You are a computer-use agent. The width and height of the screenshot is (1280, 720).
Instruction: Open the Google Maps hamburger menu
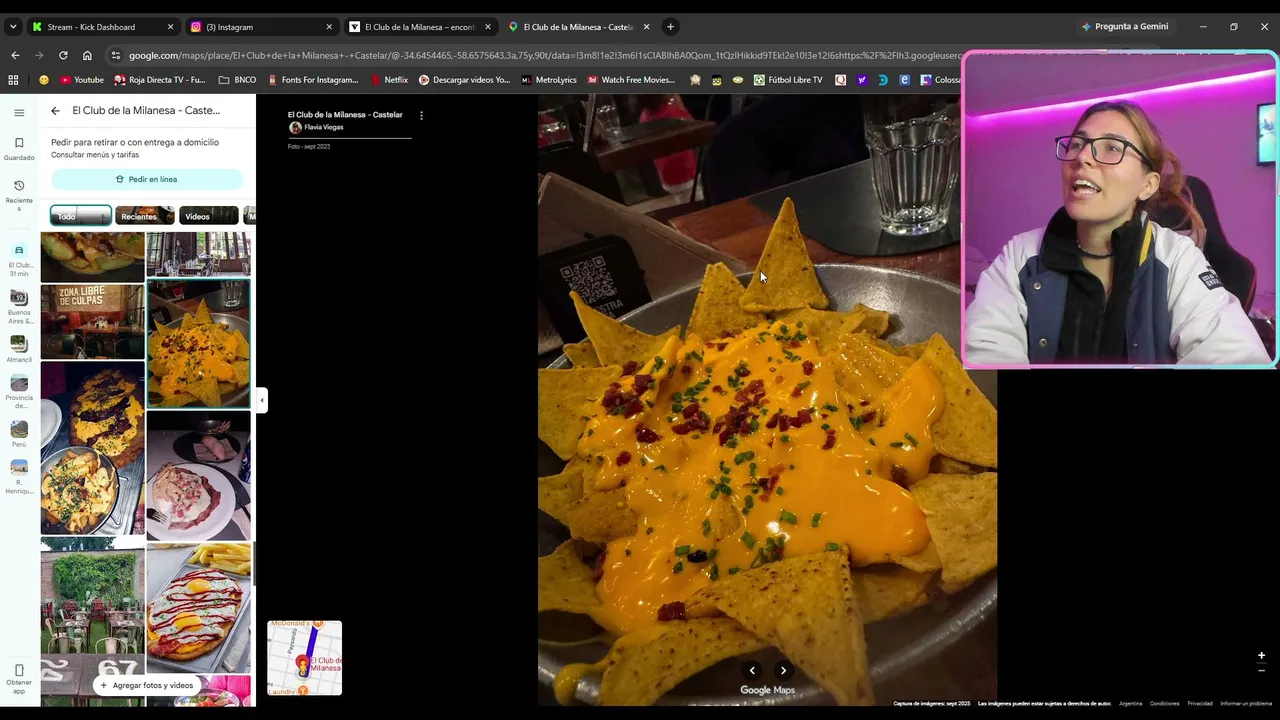coord(19,113)
